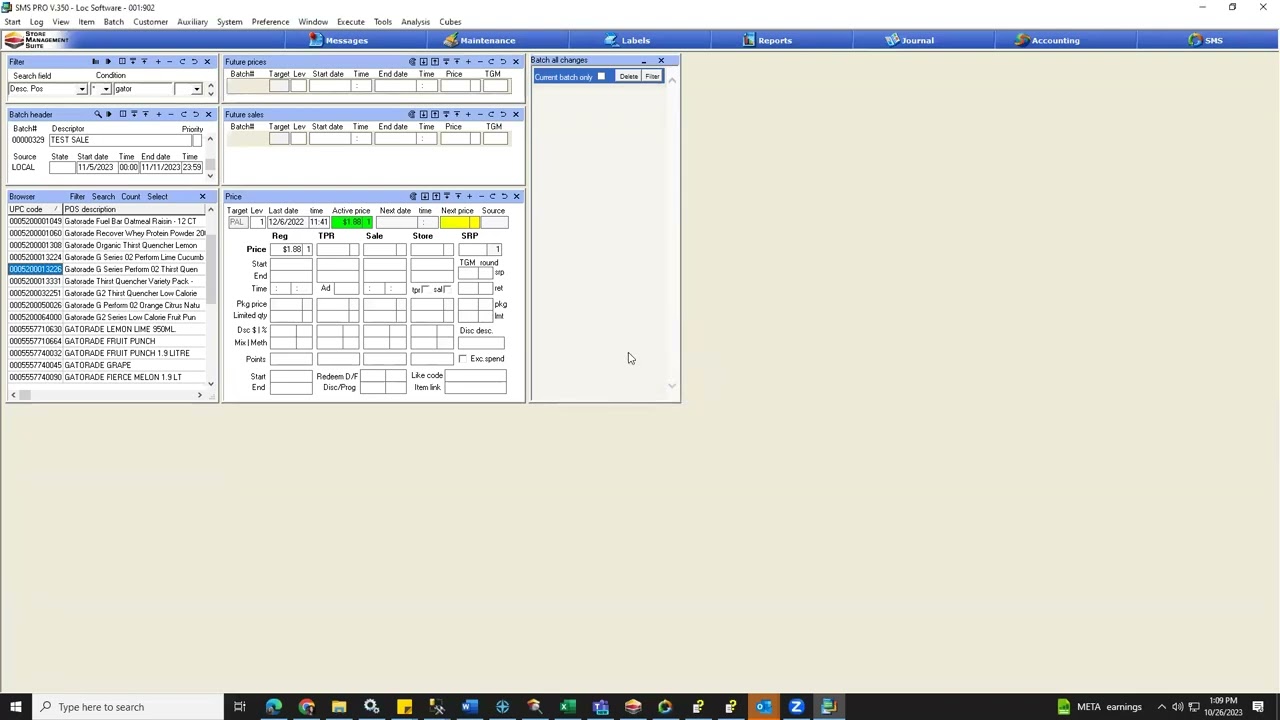Open the Messages module

point(339,40)
